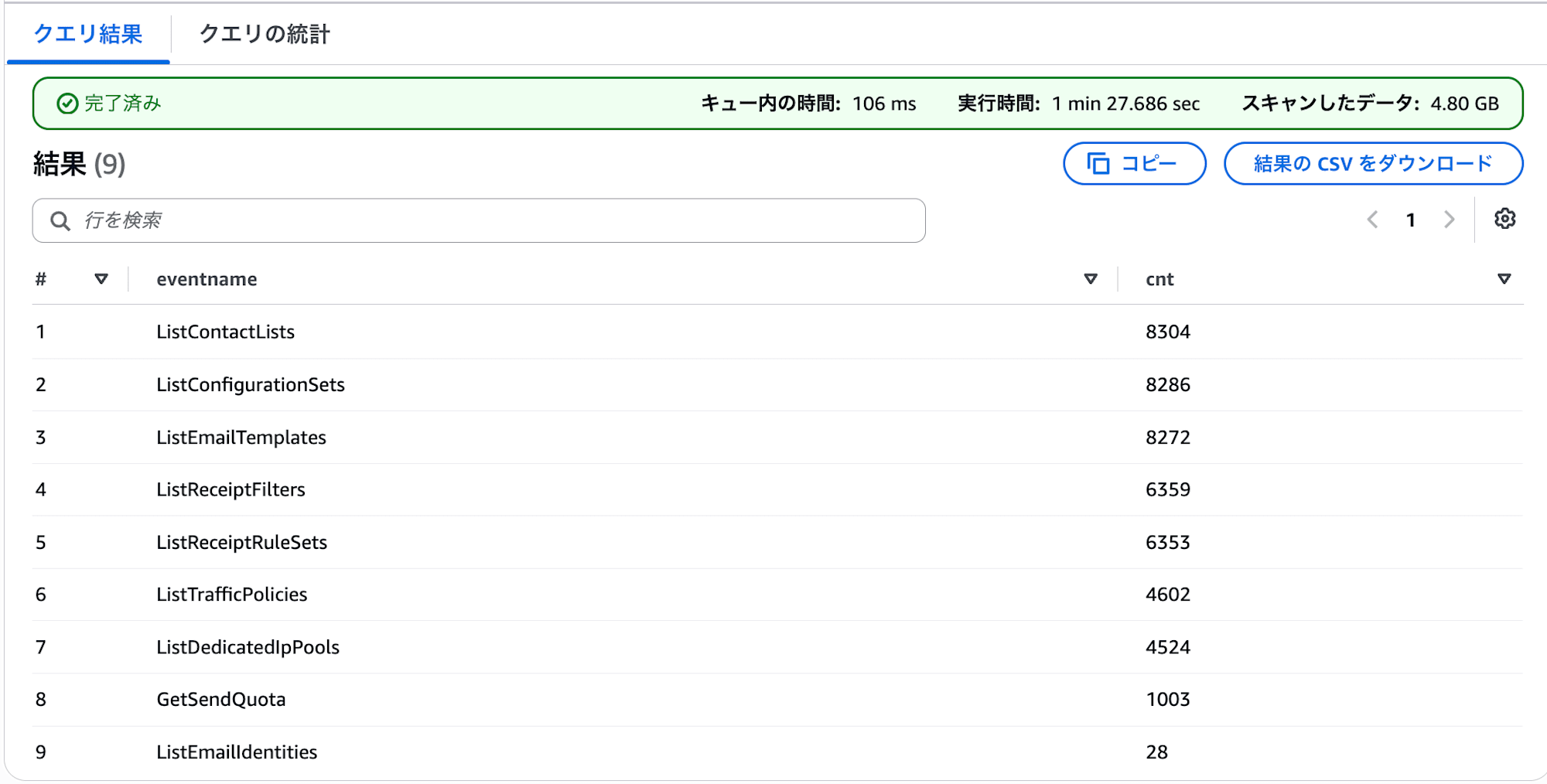Select ListReceiptFilters cell

pyautogui.click(x=231, y=489)
